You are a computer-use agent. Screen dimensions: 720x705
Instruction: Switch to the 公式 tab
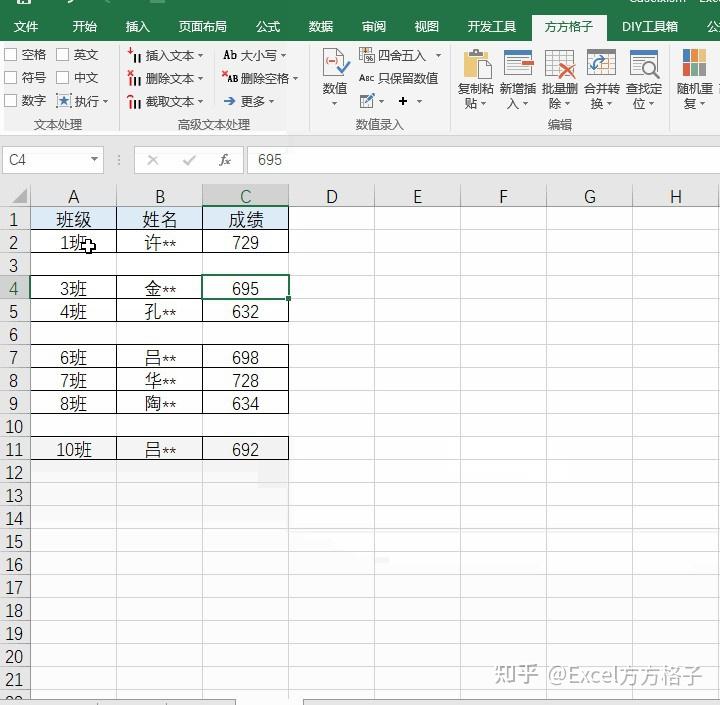click(268, 27)
